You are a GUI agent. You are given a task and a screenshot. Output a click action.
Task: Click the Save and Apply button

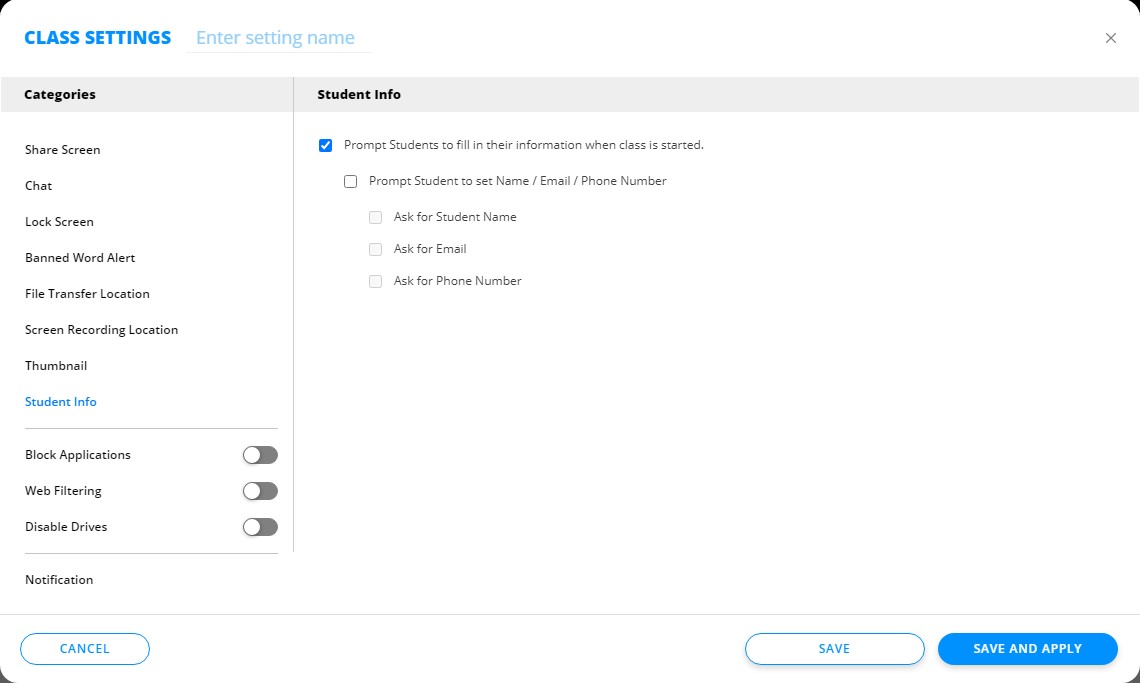(x=1027, y=649)
